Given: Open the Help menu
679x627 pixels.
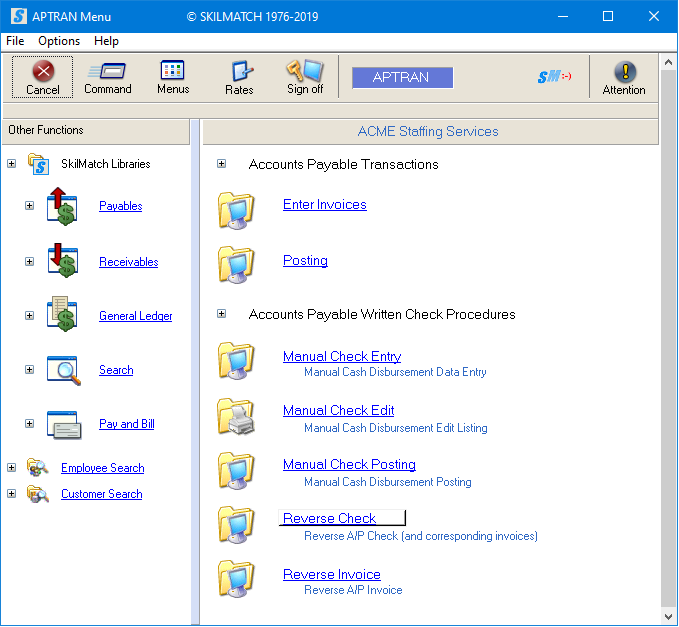Looking at the screenshot, I should pos(106,41).
